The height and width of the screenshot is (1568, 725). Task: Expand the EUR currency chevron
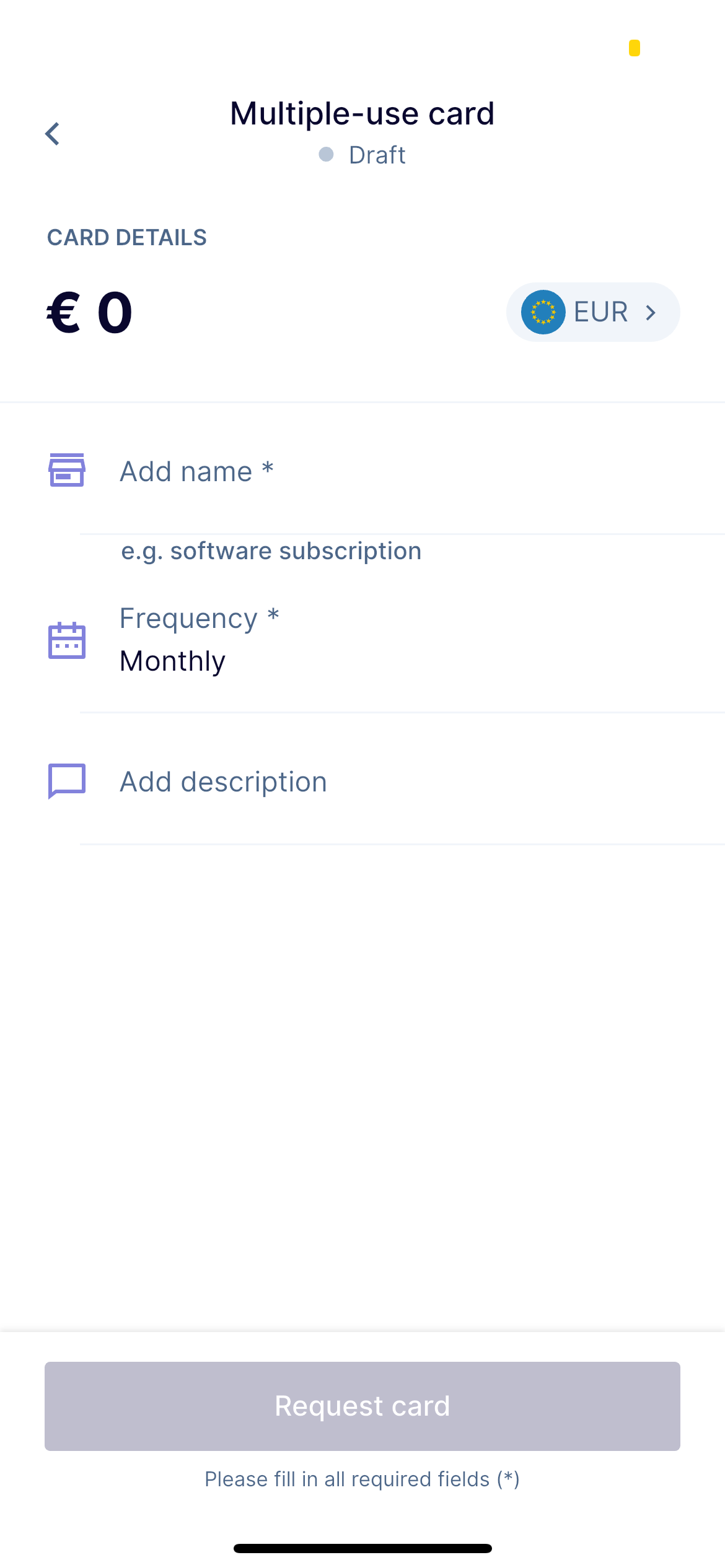tap(651, 313)
